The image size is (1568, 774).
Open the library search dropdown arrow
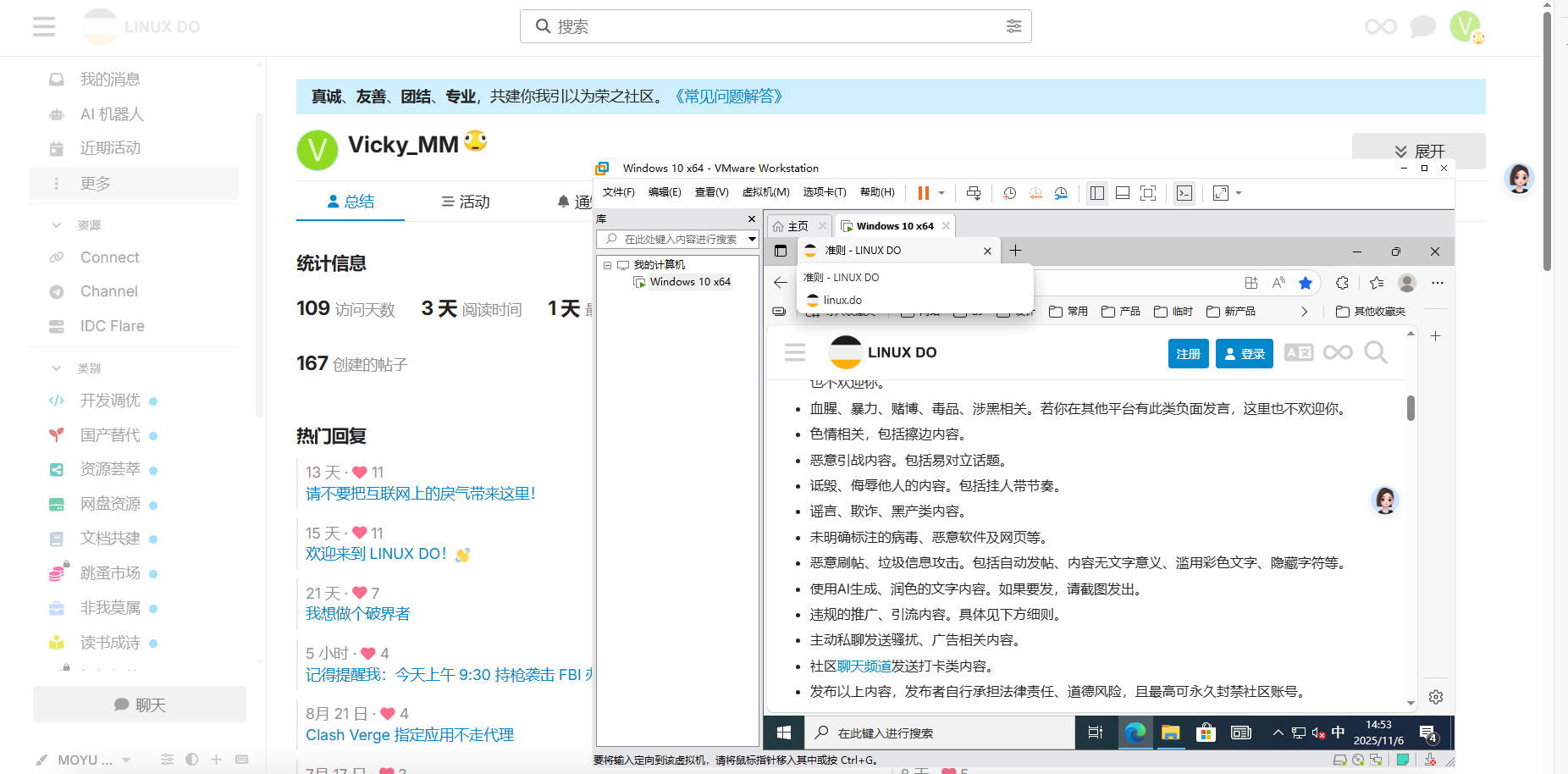coord(752,240)
